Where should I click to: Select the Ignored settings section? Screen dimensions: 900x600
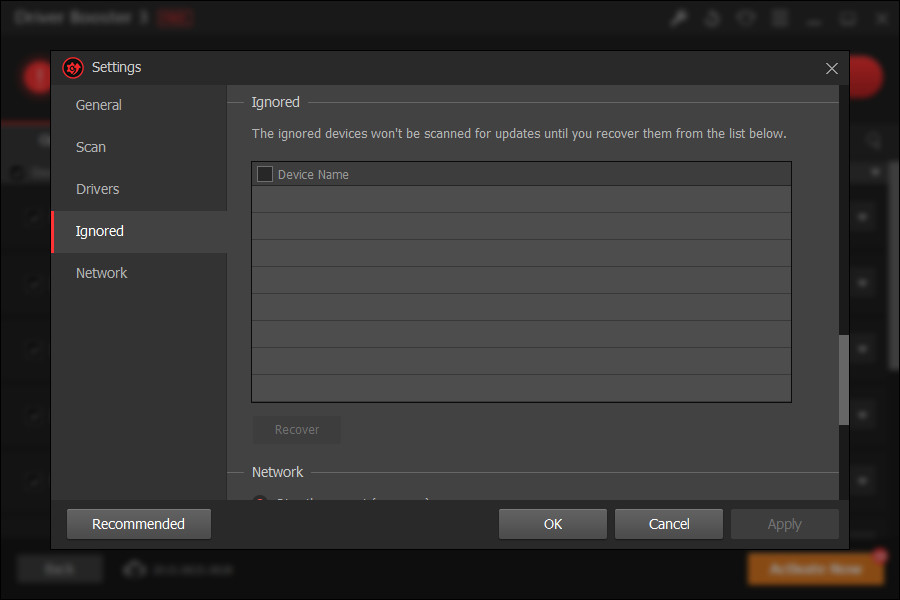(x=99, y=231)
